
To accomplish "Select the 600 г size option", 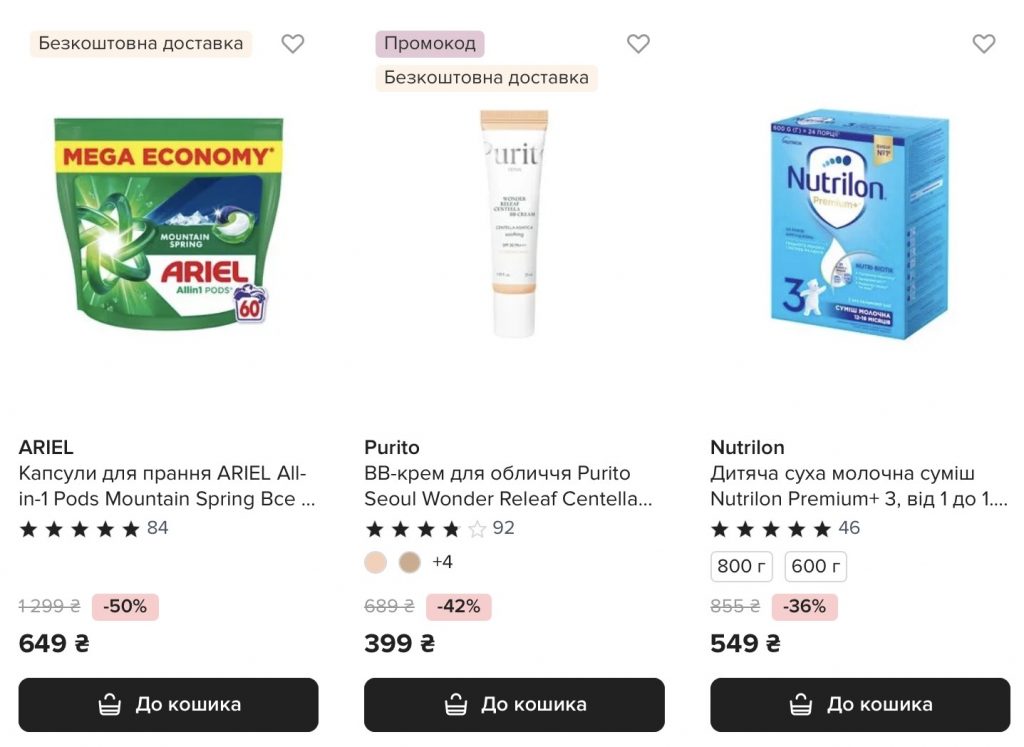I will (x=815, y=566).
